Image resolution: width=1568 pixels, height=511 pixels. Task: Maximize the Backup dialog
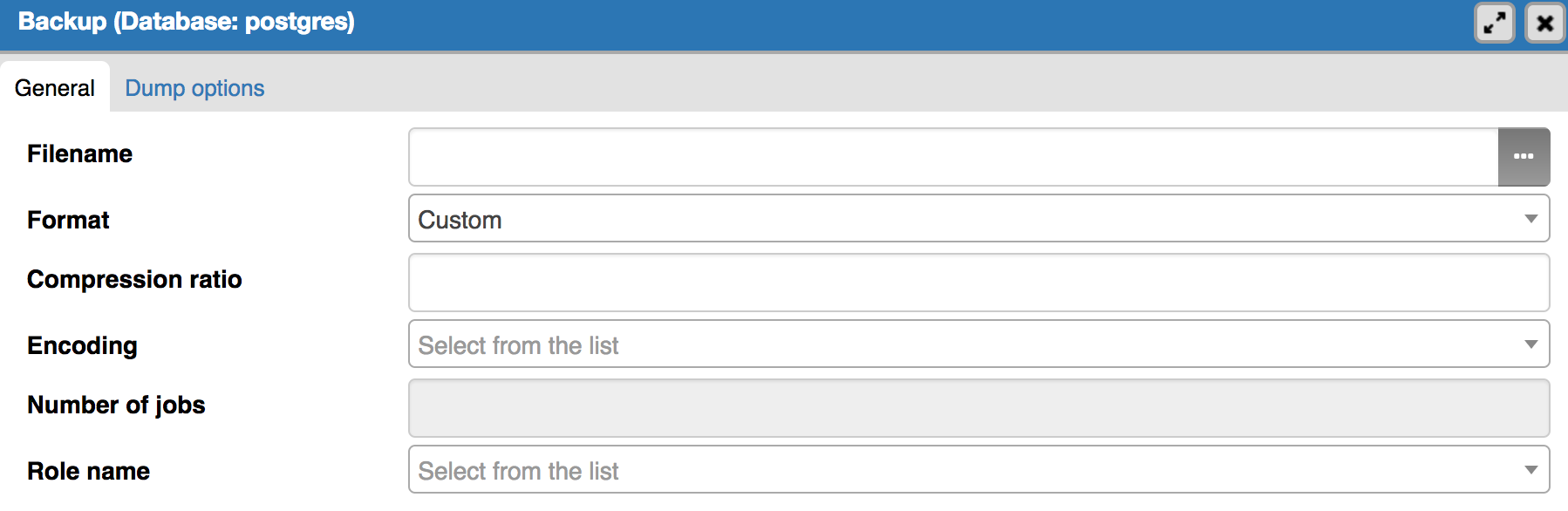point(1495,23)
